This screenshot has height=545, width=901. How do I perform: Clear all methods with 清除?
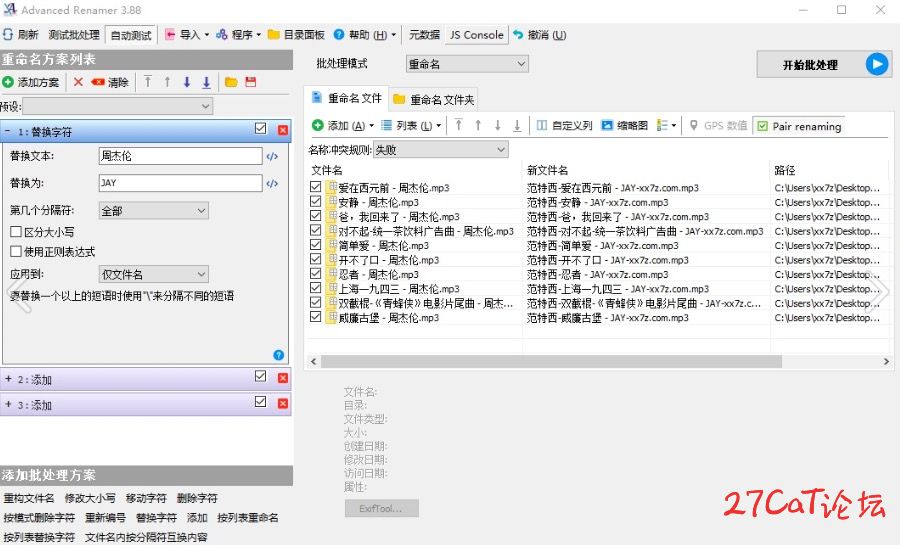(110, 82)
